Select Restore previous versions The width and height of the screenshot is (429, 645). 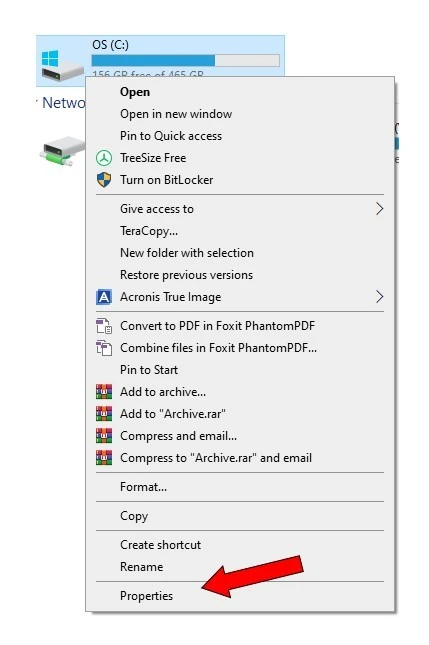pyautogui.click(x=186, y=275)
